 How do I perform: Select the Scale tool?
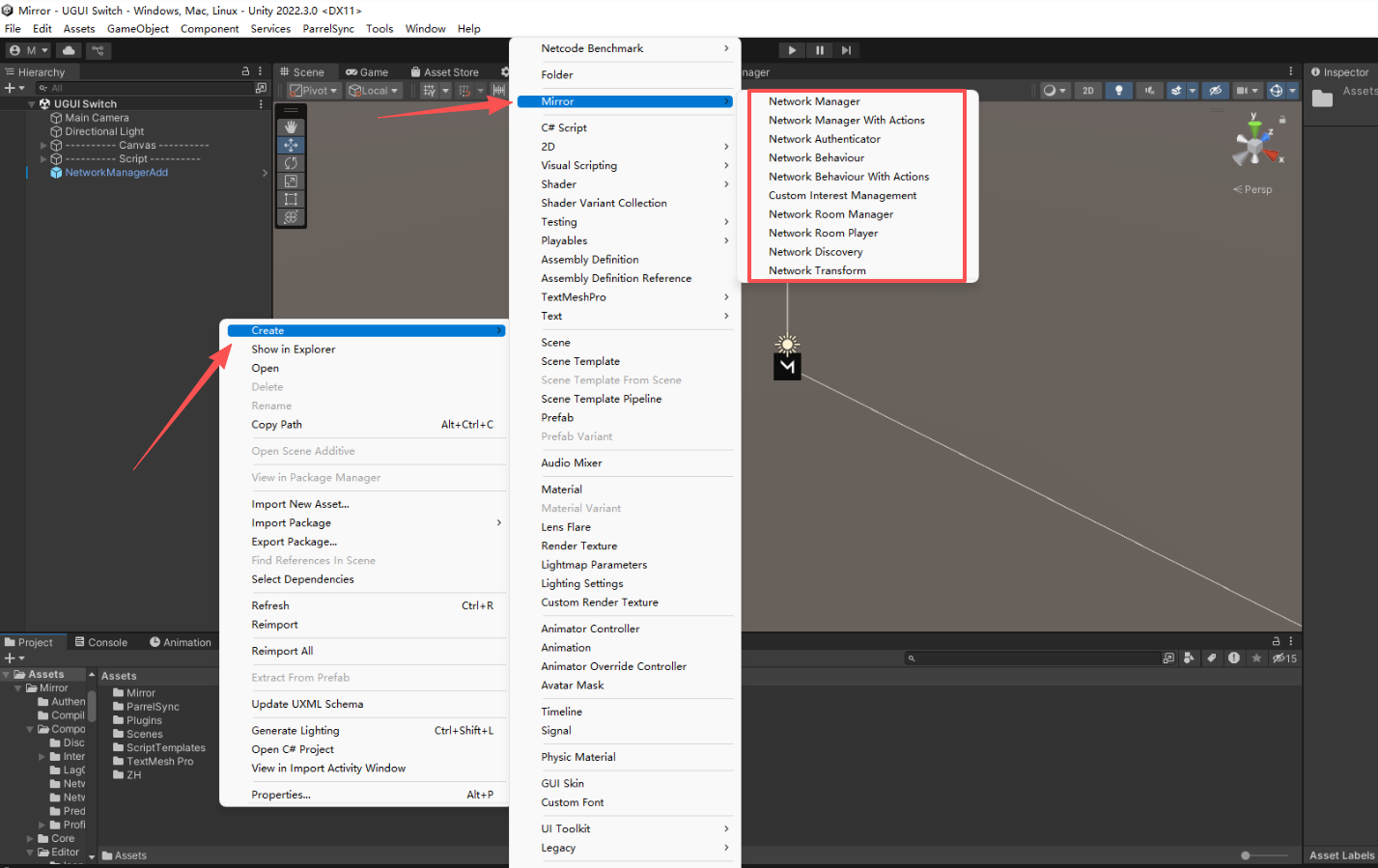tap(291, 182)
